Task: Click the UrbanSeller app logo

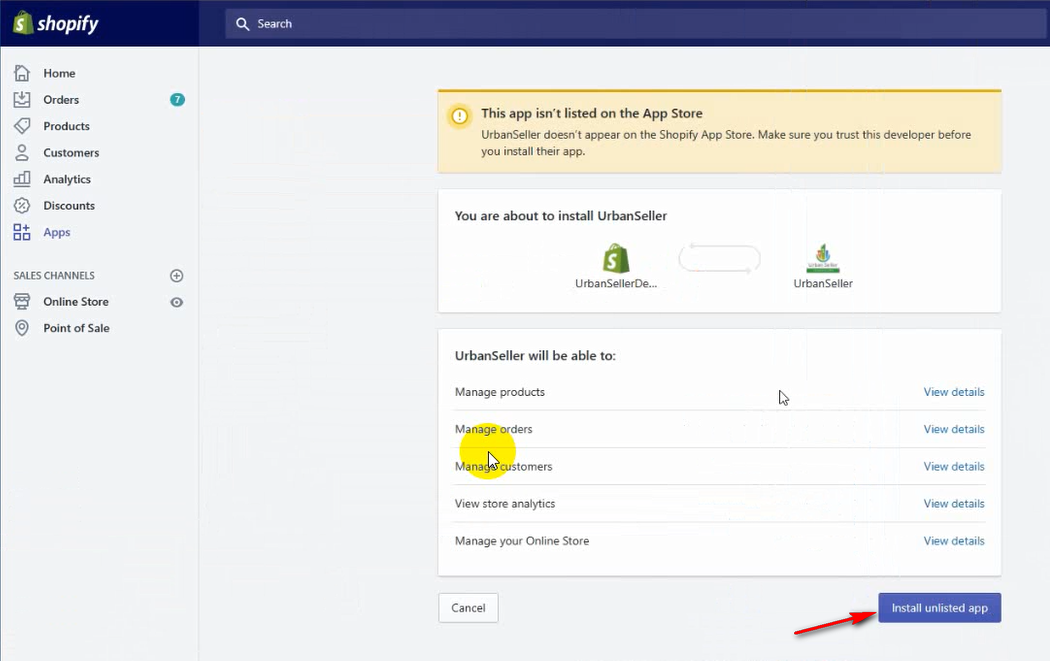Action: coord(823,259)
